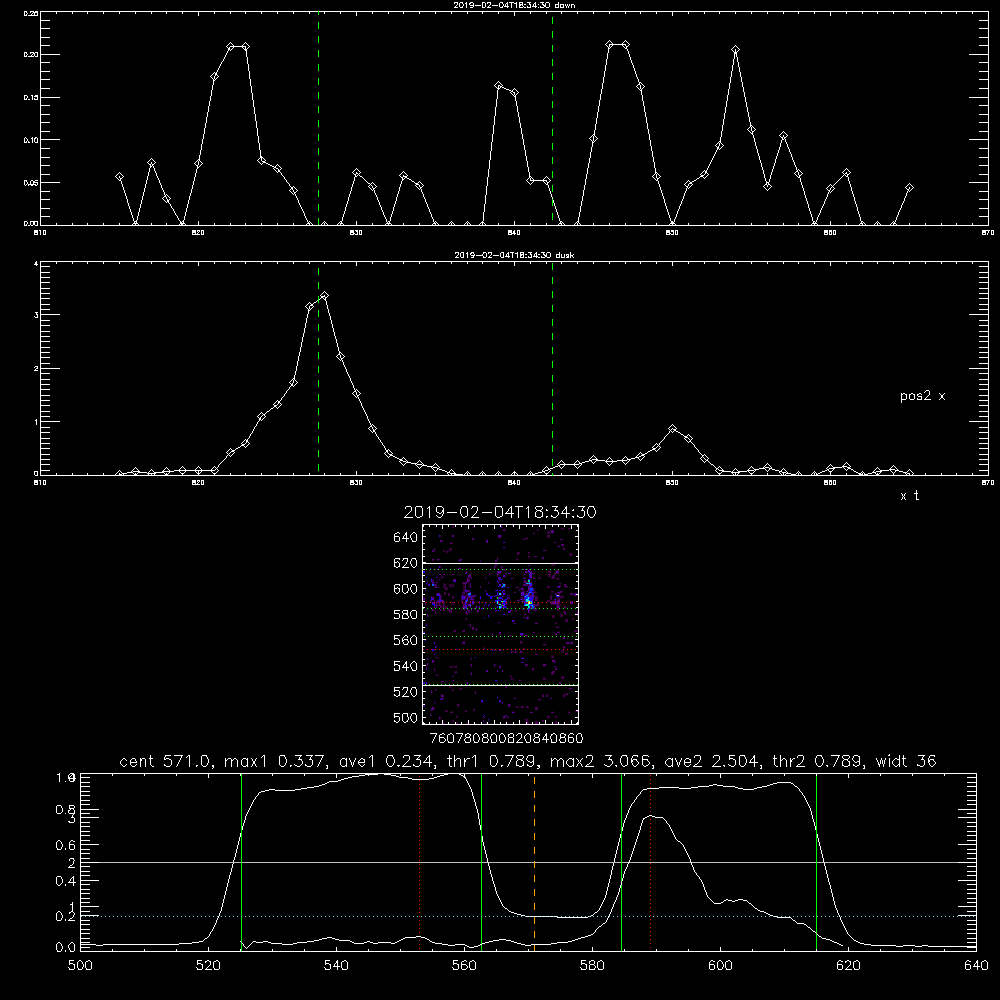Screen dimensions: 1000x1000
Task: Click the orange dashed center line in bottom plot
Action: (534, 861)
